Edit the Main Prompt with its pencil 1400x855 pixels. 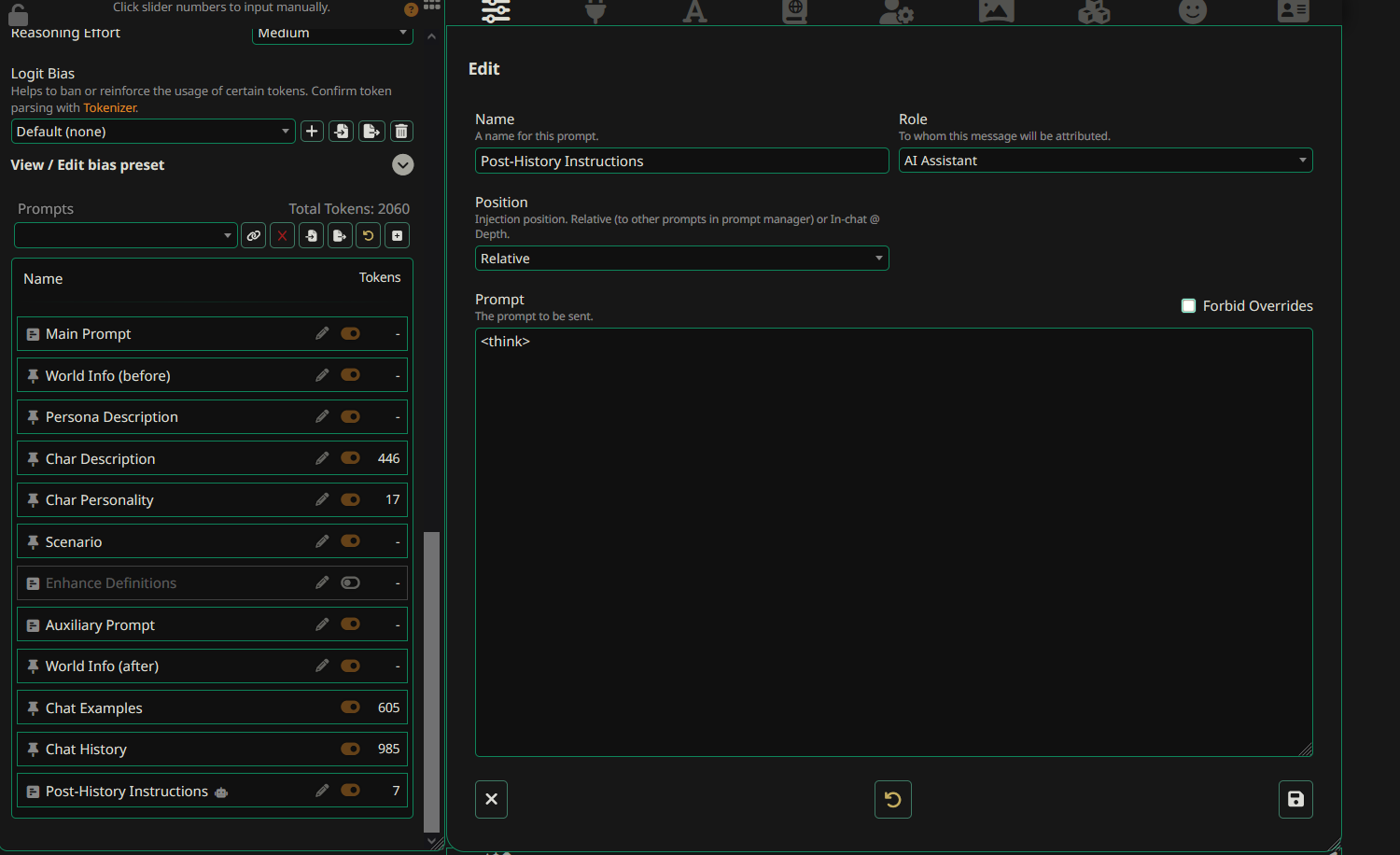pos(322,333)
